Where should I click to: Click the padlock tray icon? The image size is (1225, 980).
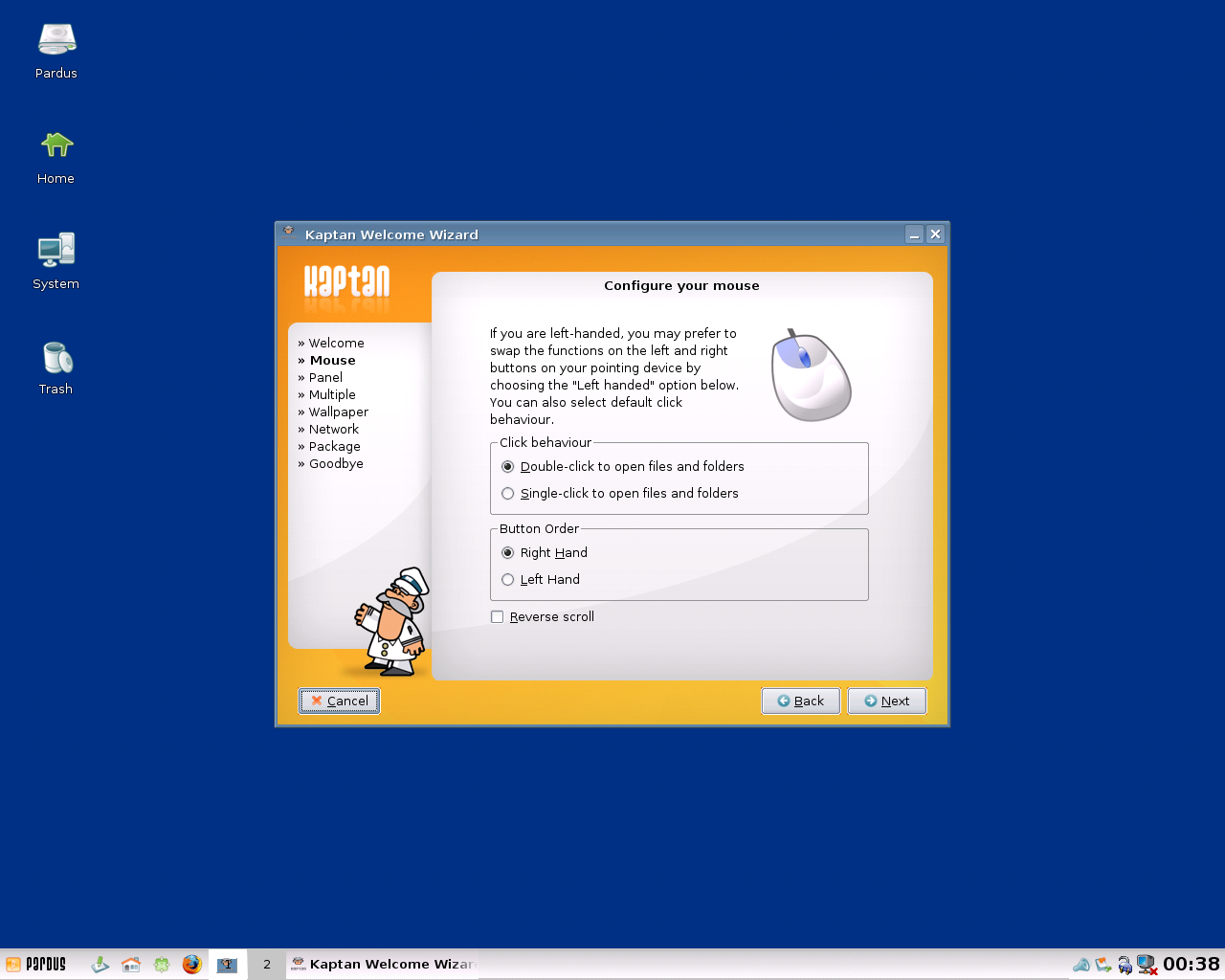(1125, 965)
